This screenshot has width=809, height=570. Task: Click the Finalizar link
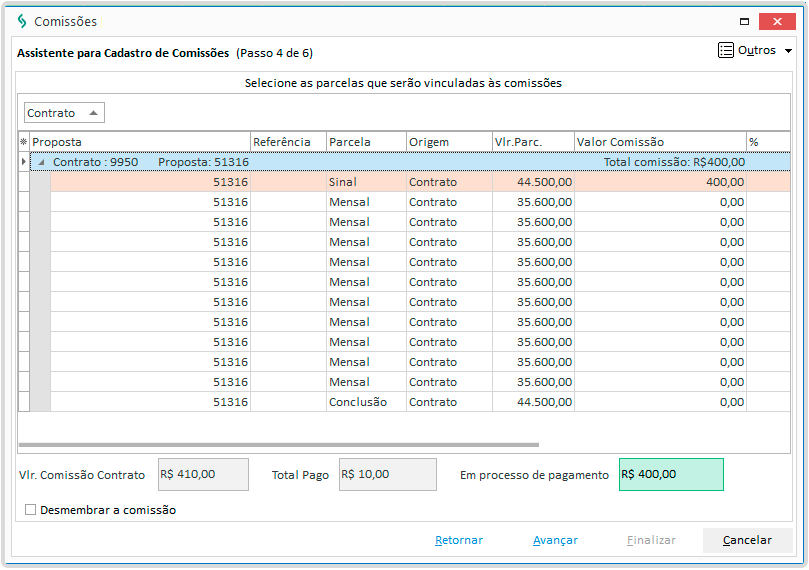coord(651,540)
